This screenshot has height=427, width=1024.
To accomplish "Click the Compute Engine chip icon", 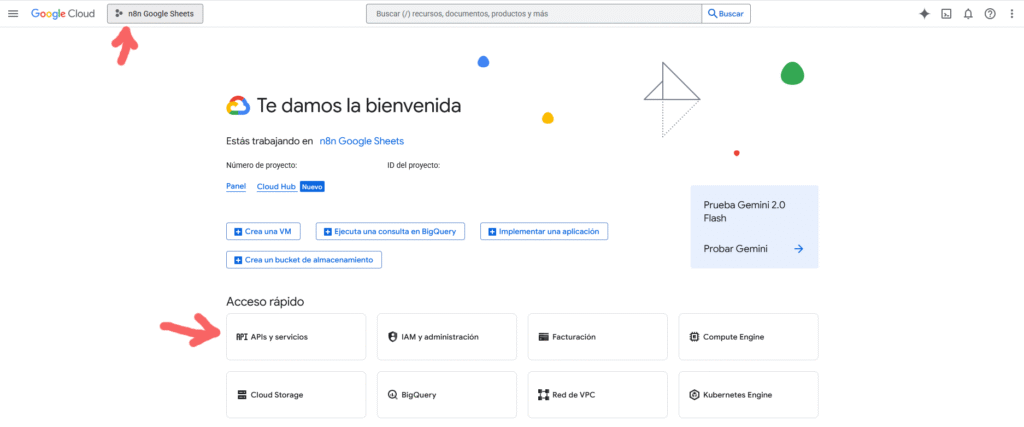I will [694, 337].
